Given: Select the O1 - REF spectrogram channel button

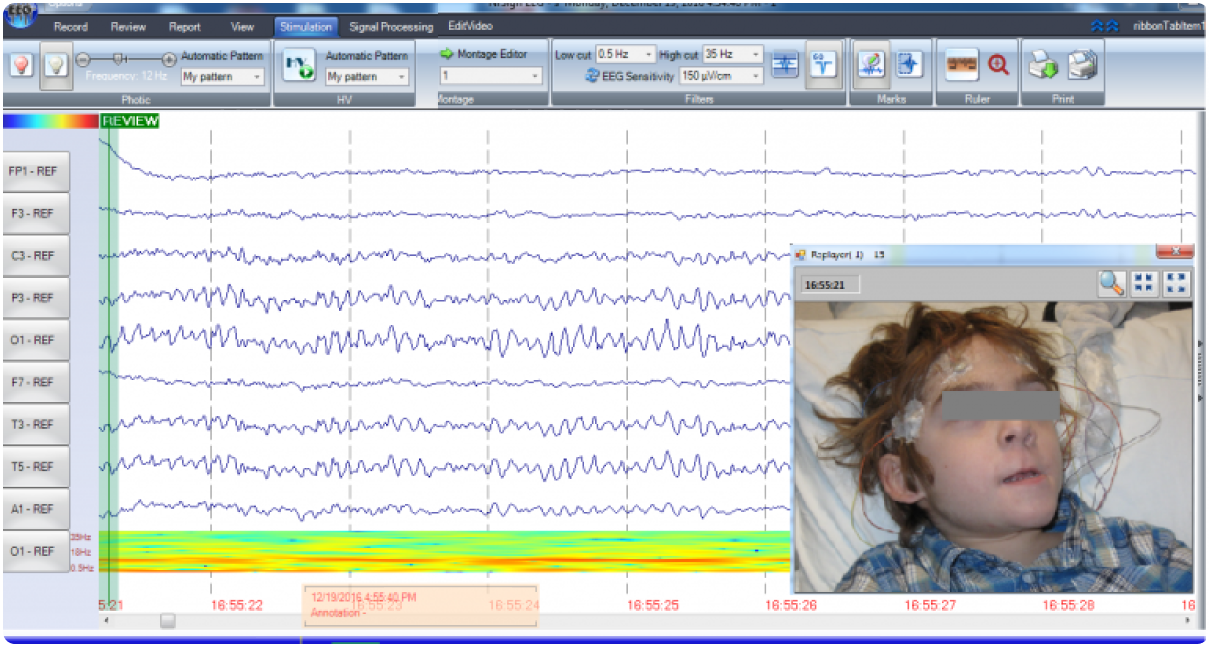Looking at the screenshot, I should click(x=36, y=551).
